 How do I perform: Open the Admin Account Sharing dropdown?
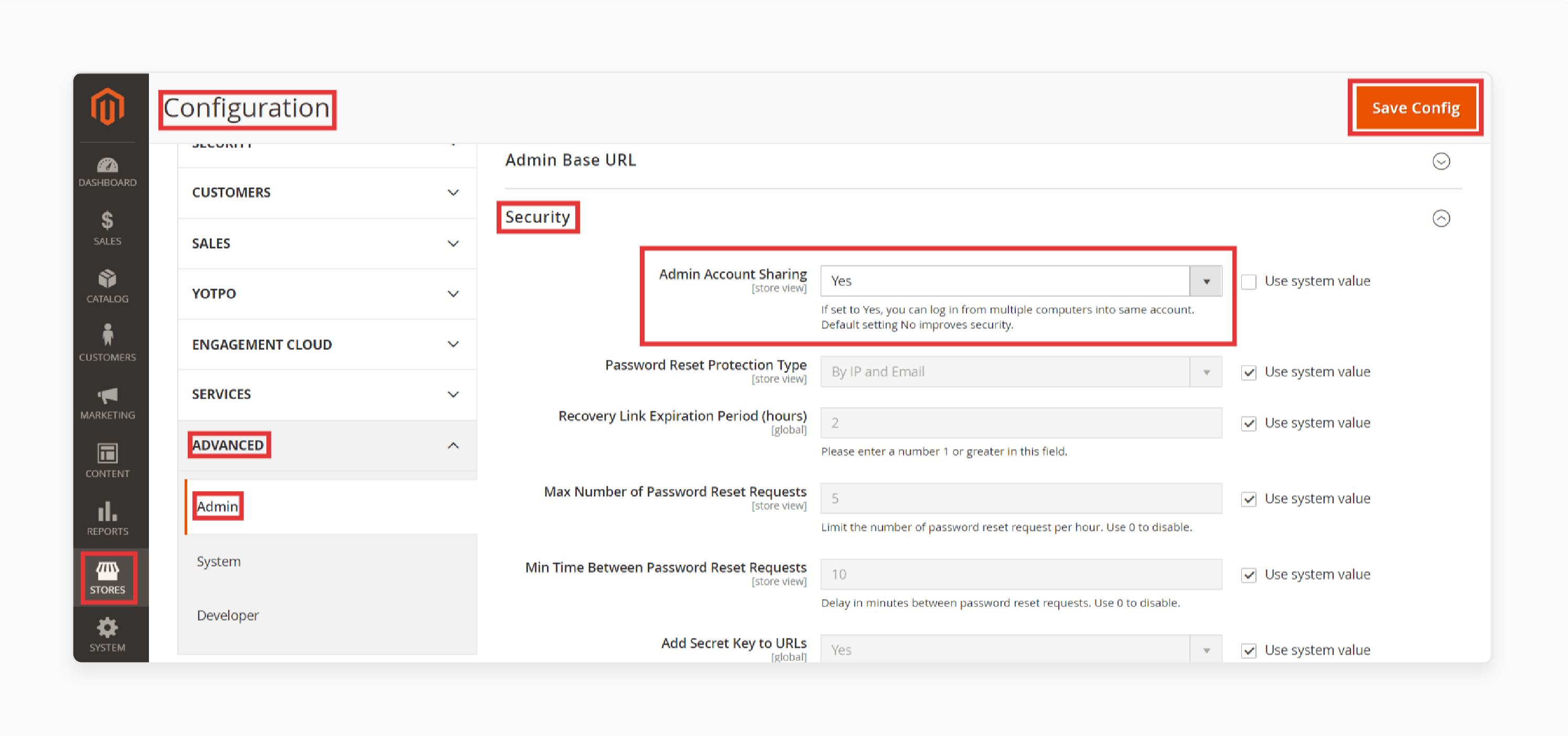click(x=1021, y=281)
